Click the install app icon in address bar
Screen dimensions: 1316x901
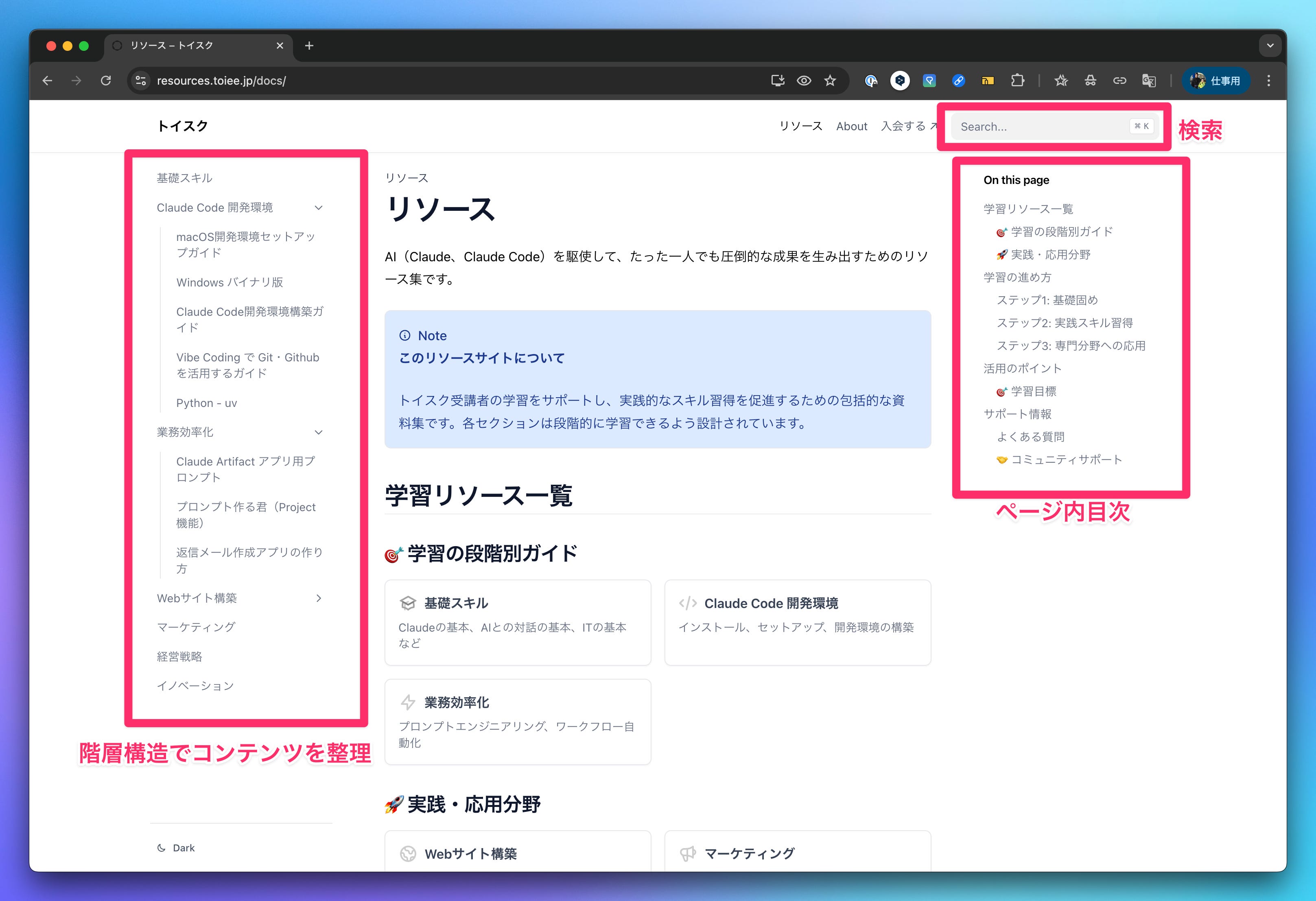click(x=778, y=81)
